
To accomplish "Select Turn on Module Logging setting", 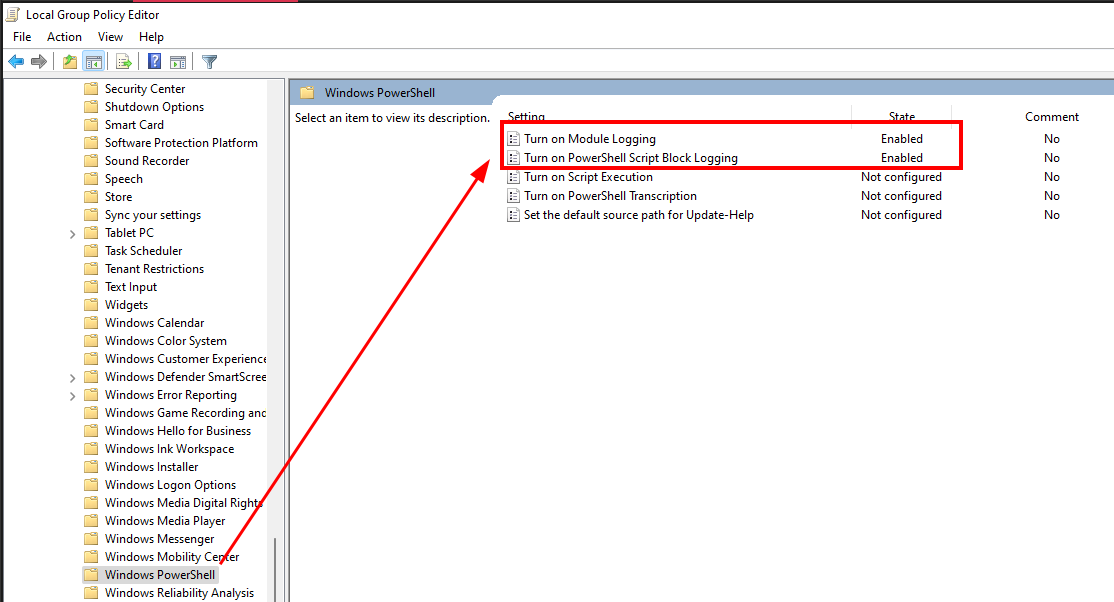I will [590, 139].
